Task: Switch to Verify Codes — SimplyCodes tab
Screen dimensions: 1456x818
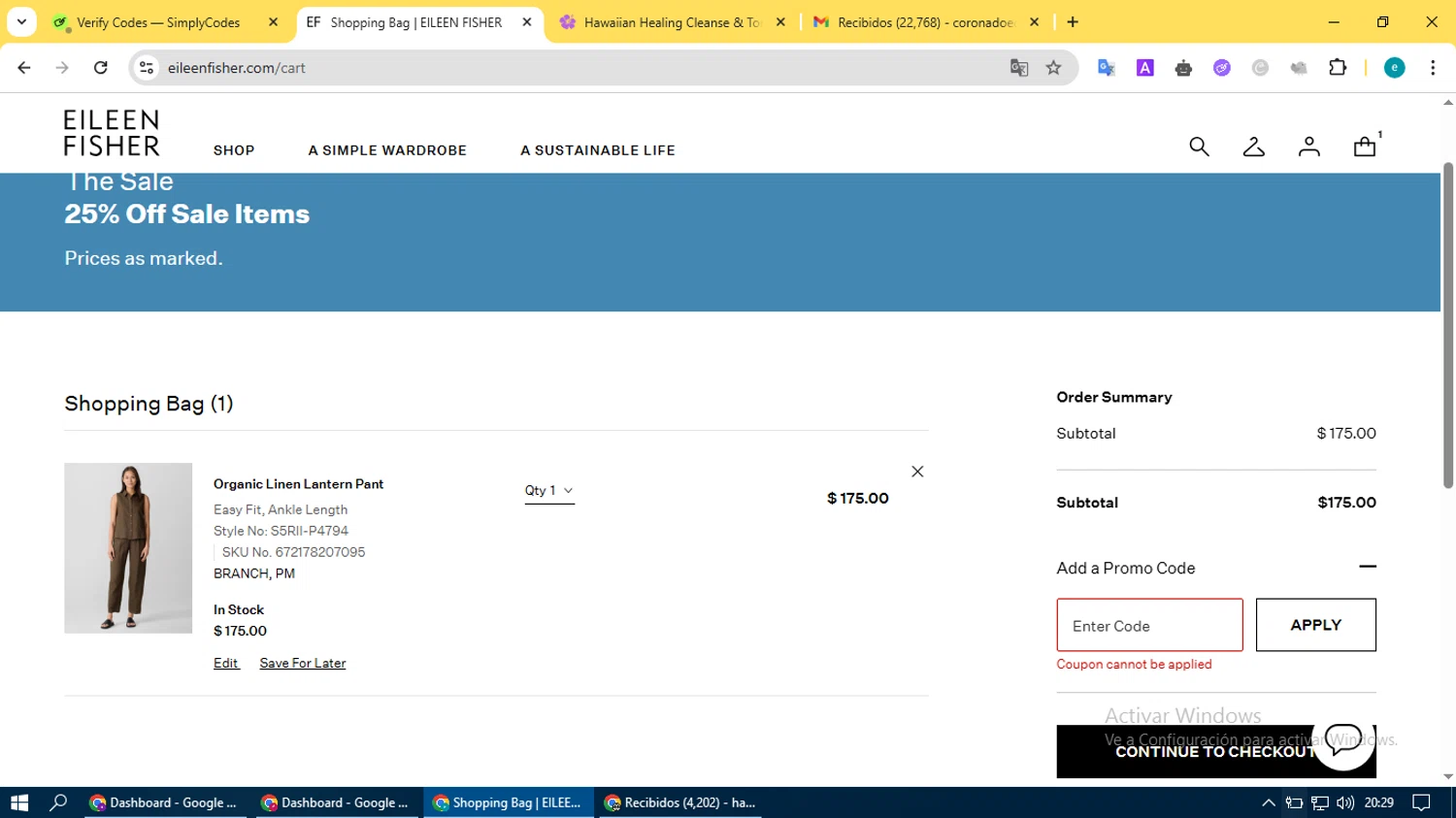Action: (x=158, y=22)
